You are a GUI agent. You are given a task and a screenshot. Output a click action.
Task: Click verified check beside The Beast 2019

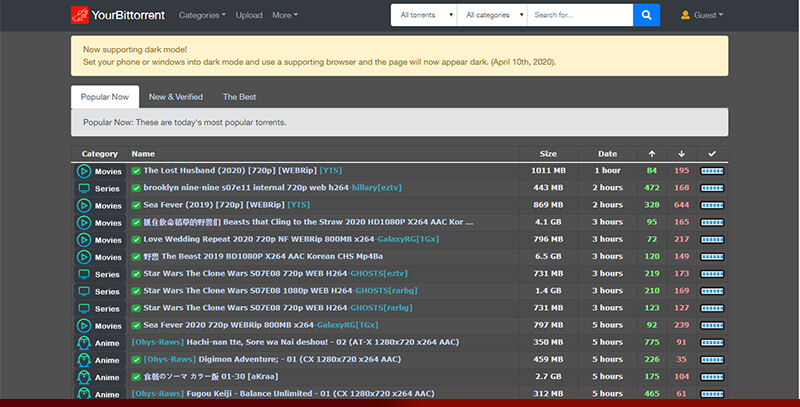click(136, 257)
